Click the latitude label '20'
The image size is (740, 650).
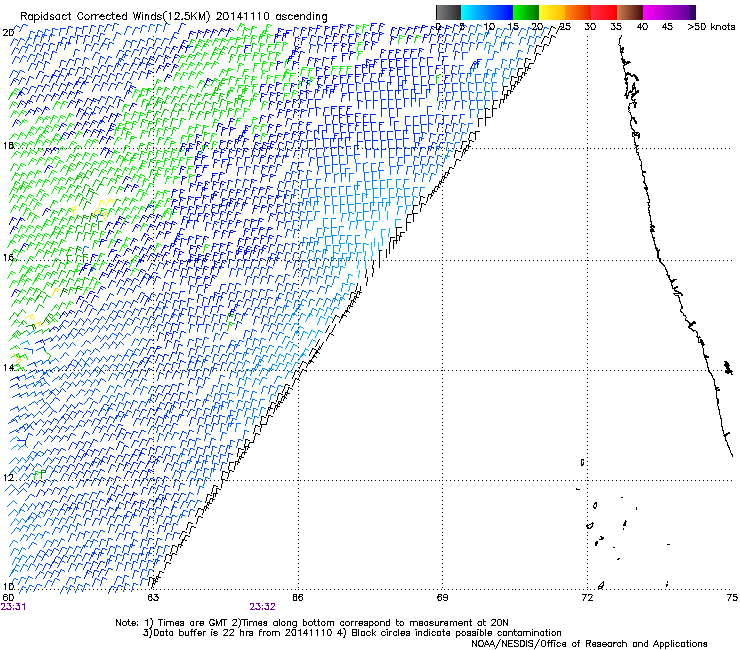(x=8, y=33)
